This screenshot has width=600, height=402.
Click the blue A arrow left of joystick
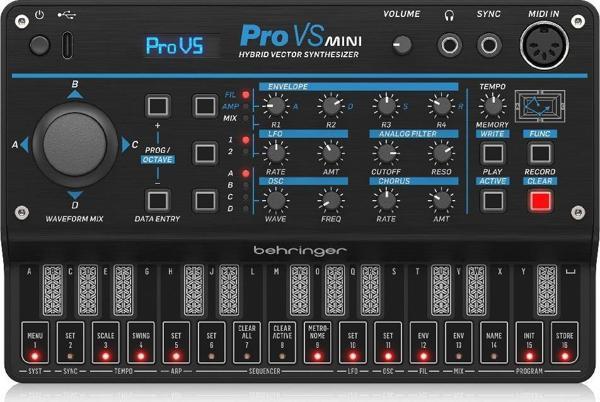click(x=25, y=145)
